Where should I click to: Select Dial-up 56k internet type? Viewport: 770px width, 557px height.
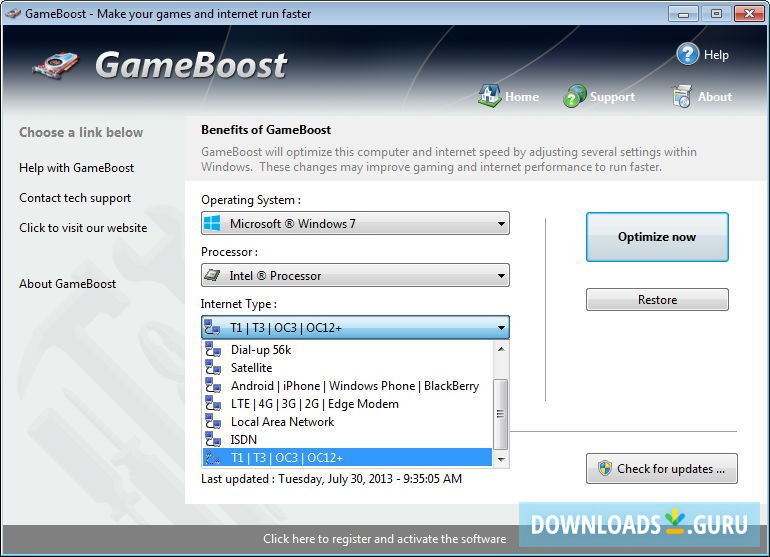347,349
